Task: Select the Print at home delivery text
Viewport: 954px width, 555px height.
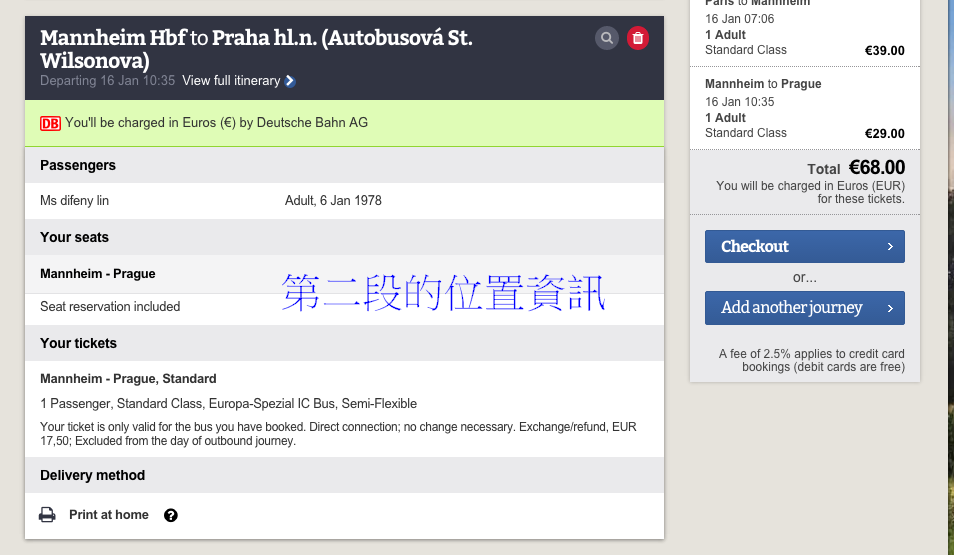Action: tap(109, 515)
